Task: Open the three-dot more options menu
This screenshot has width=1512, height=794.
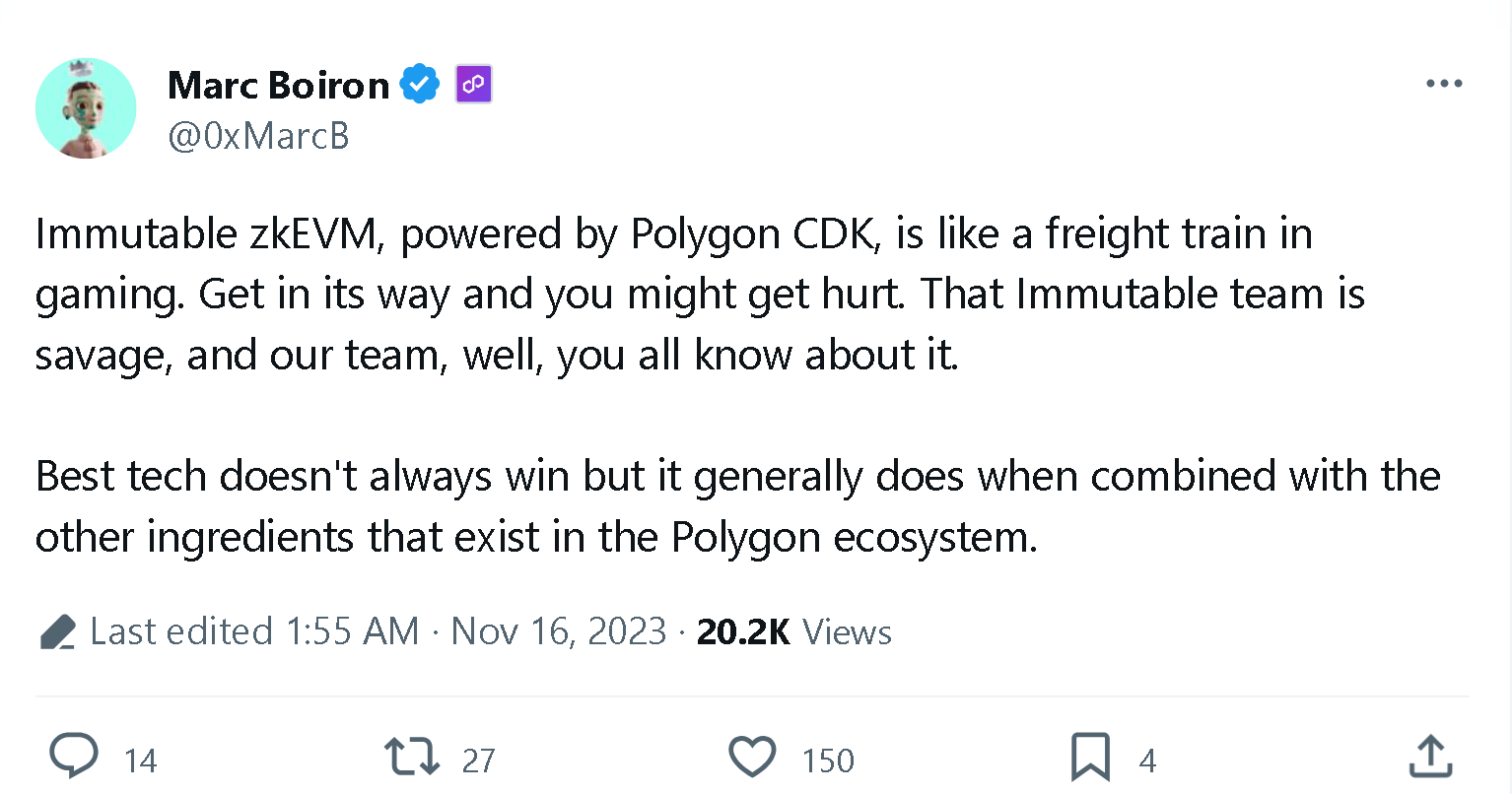Action: click(x=1444, y=85)
